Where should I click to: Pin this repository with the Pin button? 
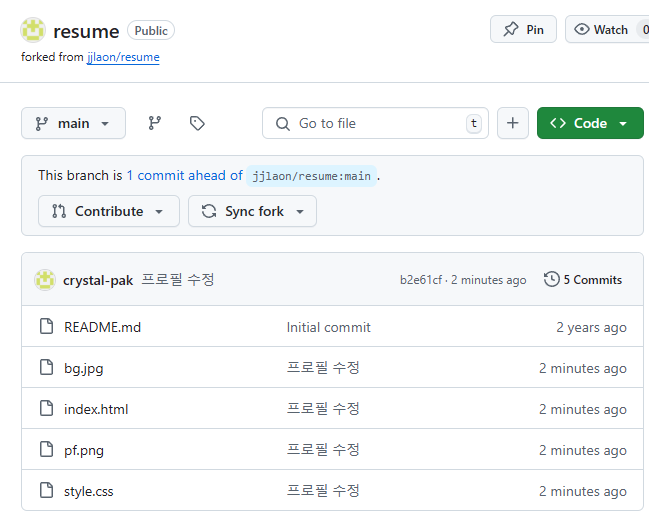[523, 29]
